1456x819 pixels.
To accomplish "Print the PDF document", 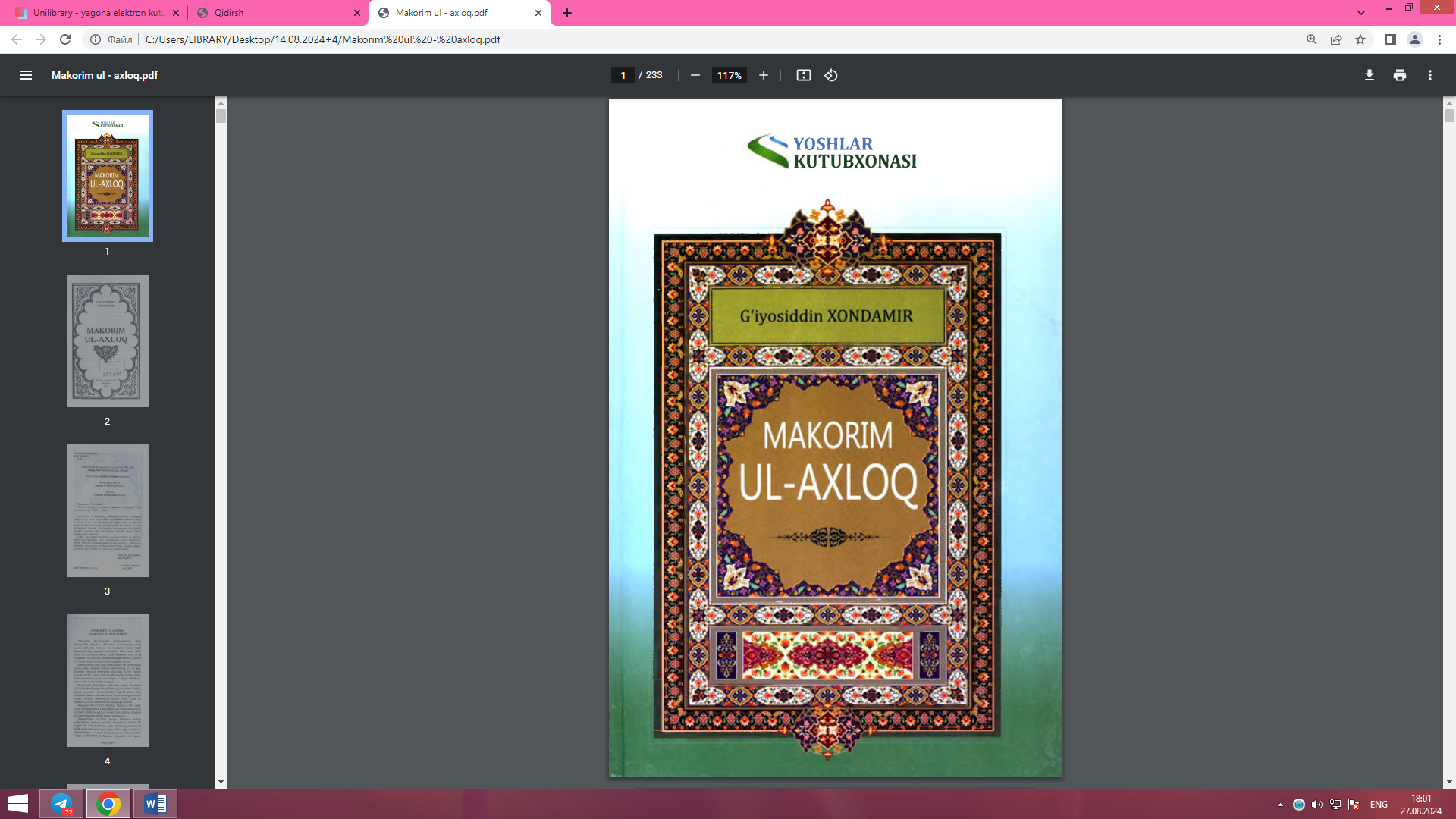I will 1400,75.
